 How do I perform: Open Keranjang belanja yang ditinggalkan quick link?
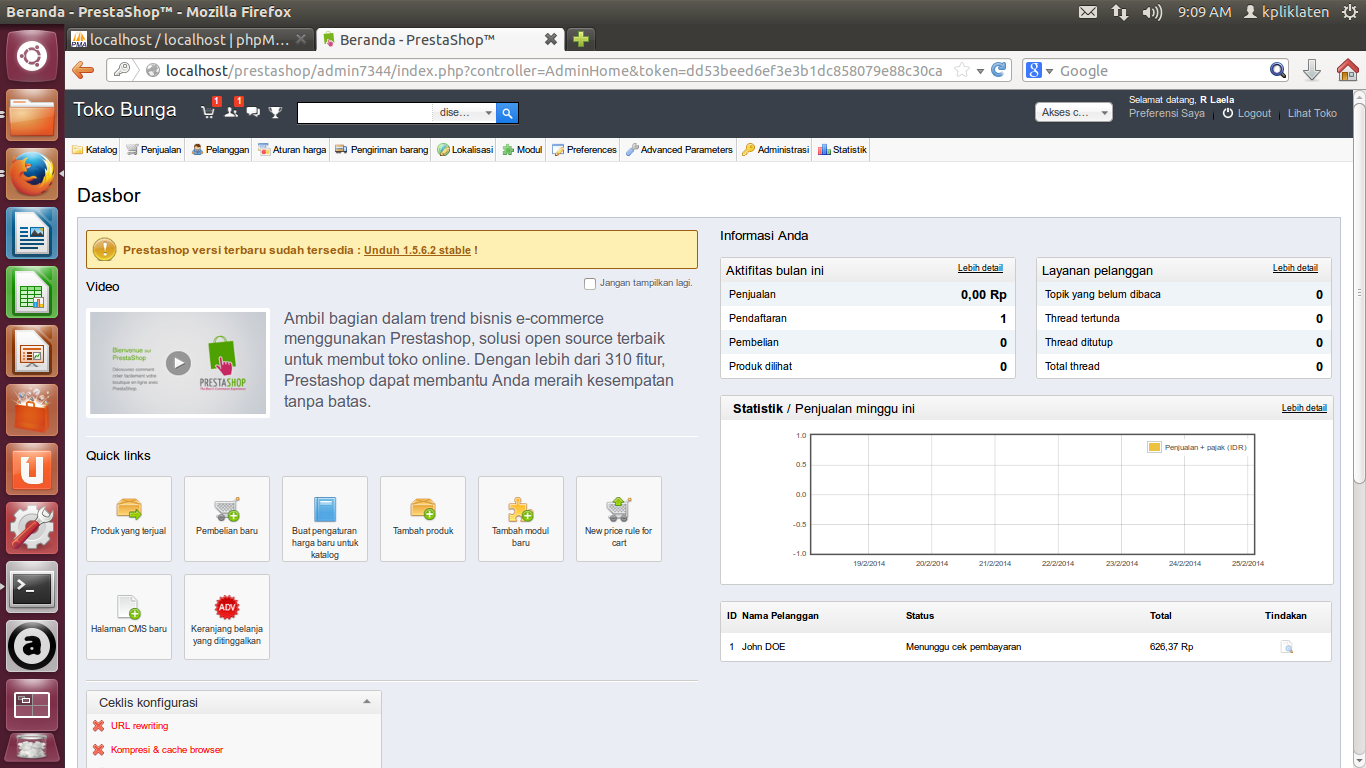click(x=227, y=617)
